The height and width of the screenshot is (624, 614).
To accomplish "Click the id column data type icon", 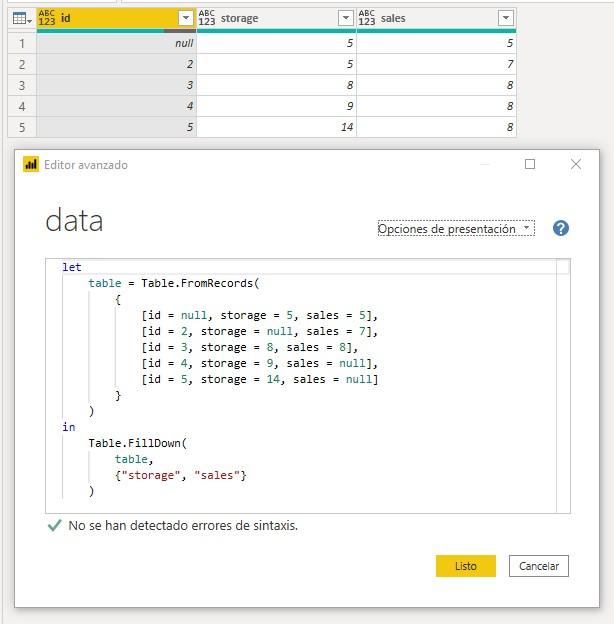I will click(47, 18).
